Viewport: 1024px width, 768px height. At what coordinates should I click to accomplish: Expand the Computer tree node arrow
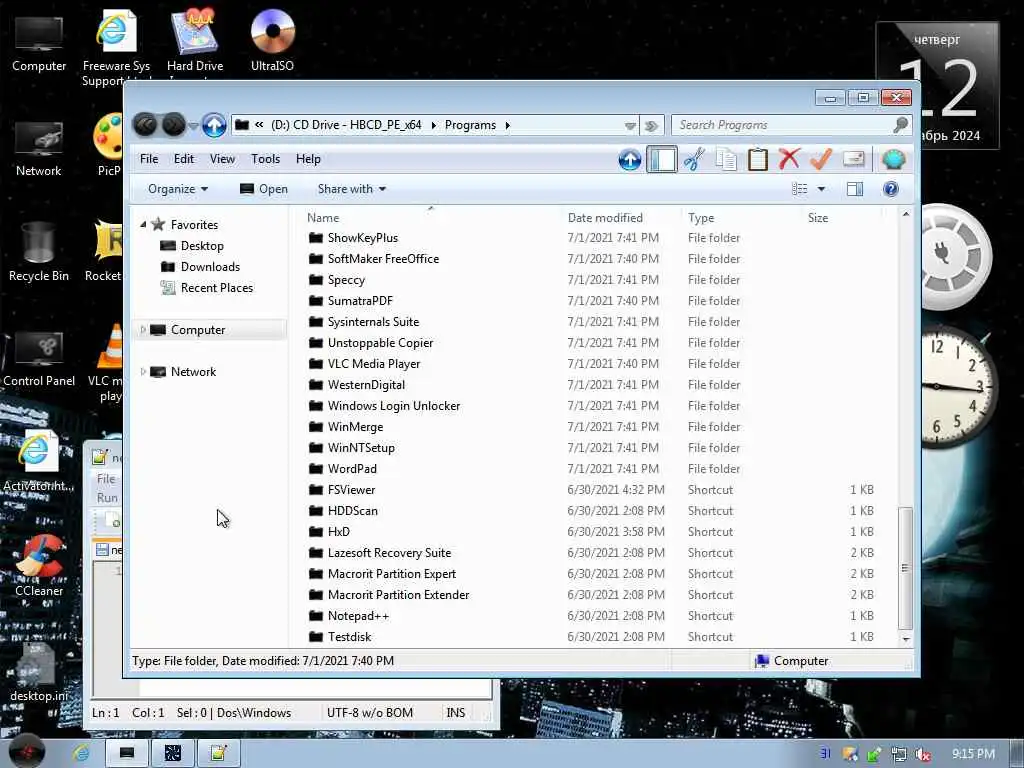point(143,330)
